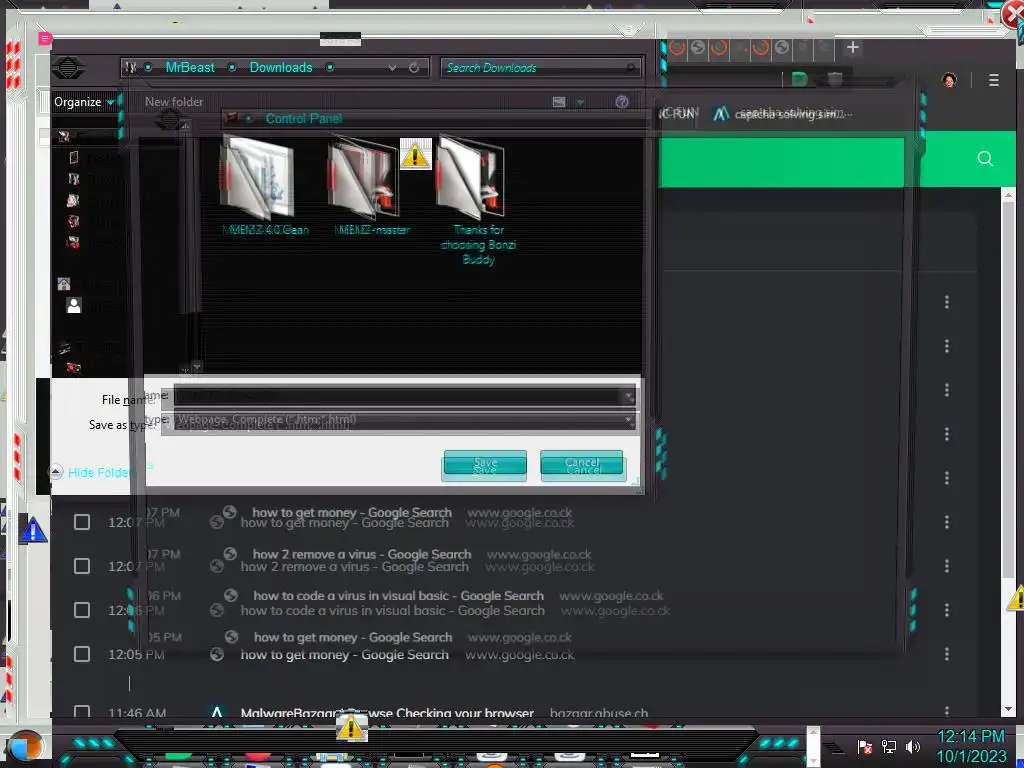Expand the Organize dropdown
Viewport: 1024px width, 768px height.
click(x=84, y=102)
